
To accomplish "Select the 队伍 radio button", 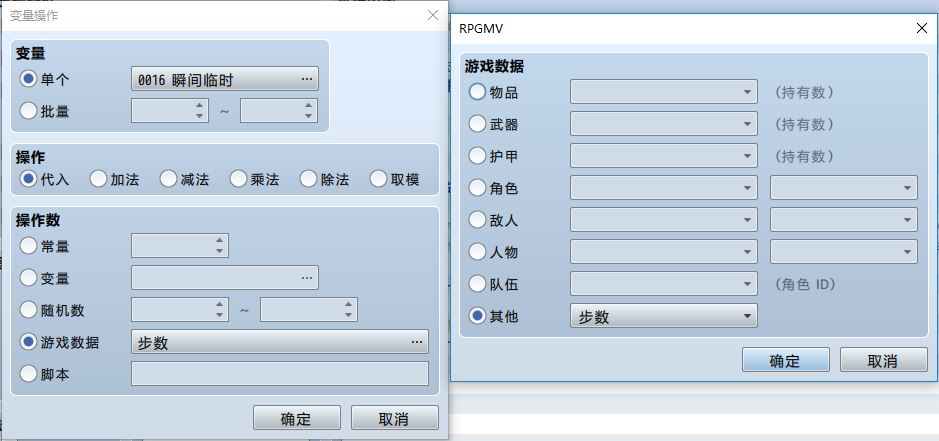I will pos(477,283).
